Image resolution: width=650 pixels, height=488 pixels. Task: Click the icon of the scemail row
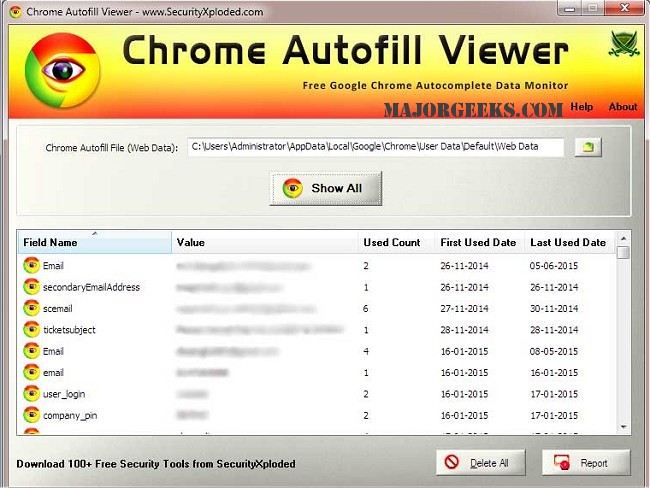pos(32,308)
